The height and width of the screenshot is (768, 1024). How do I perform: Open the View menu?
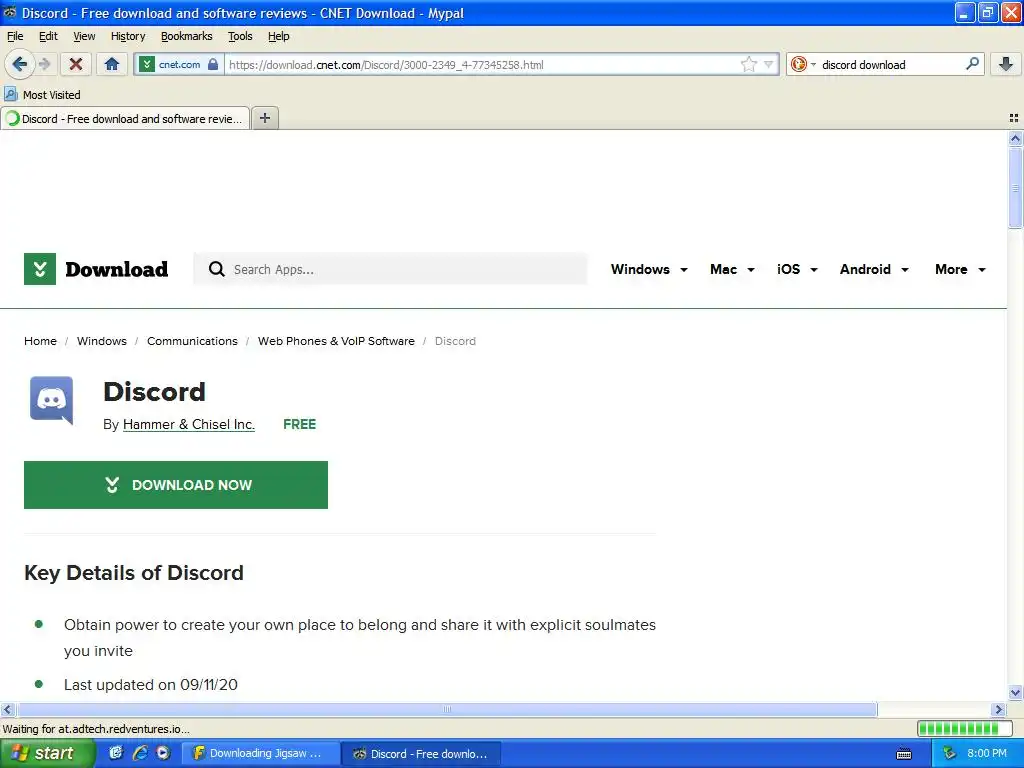pyautogui.click(x=84, y=36)
